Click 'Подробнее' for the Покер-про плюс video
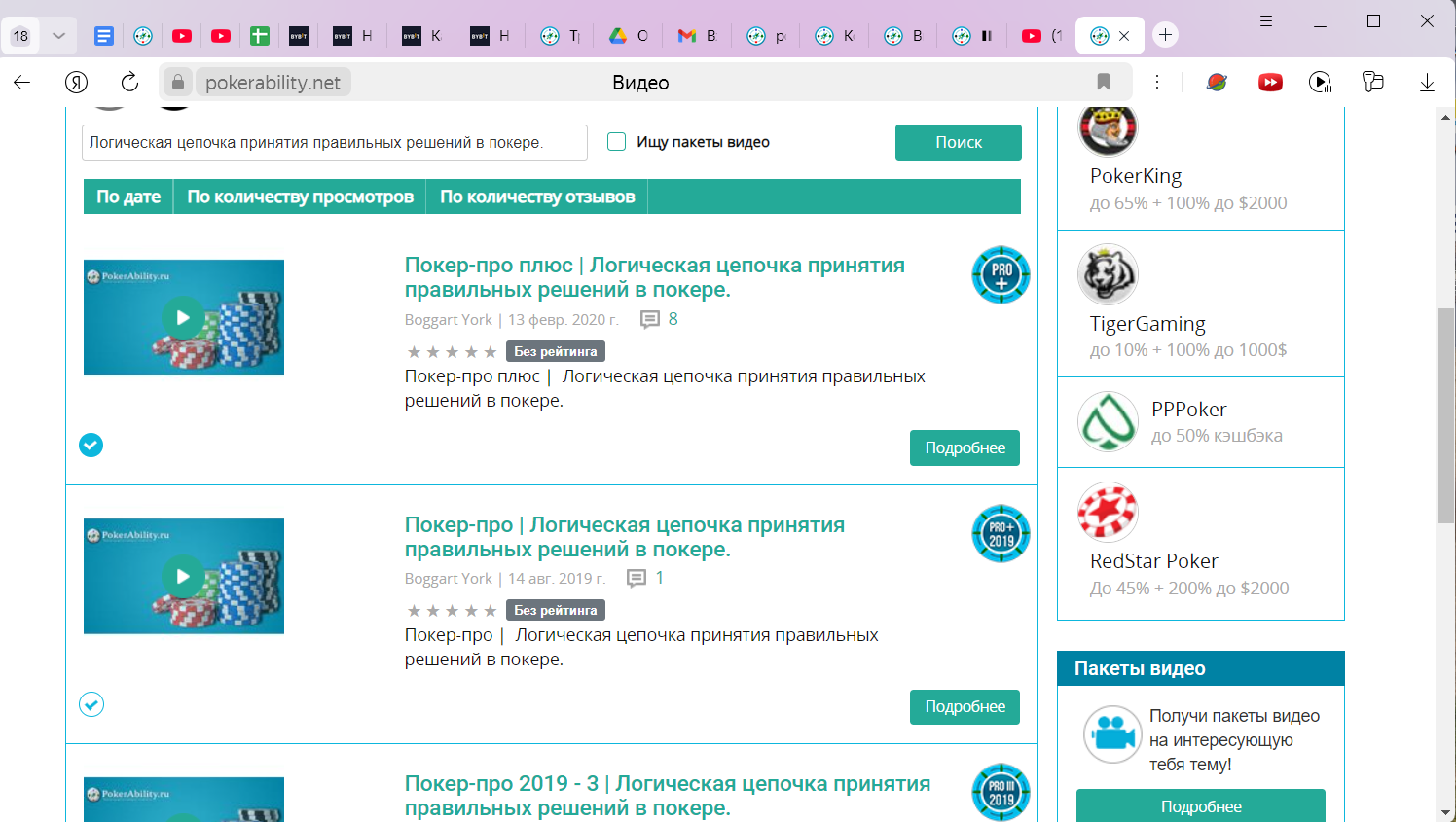Viewport: 1456px width, 822px height. (965, 447)
